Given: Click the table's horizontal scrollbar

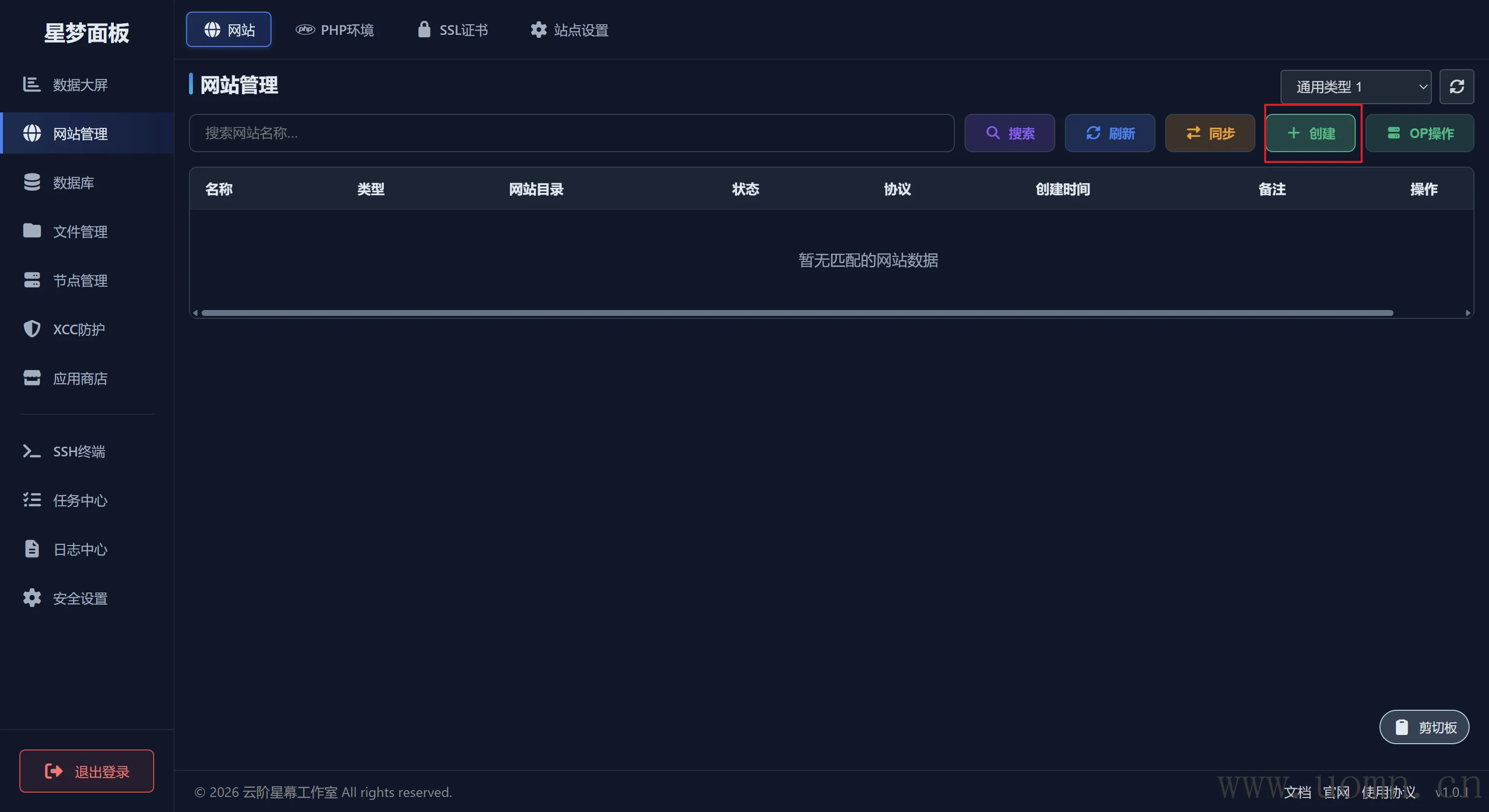Looking at the screenshot, I should [x=796, y=312].
